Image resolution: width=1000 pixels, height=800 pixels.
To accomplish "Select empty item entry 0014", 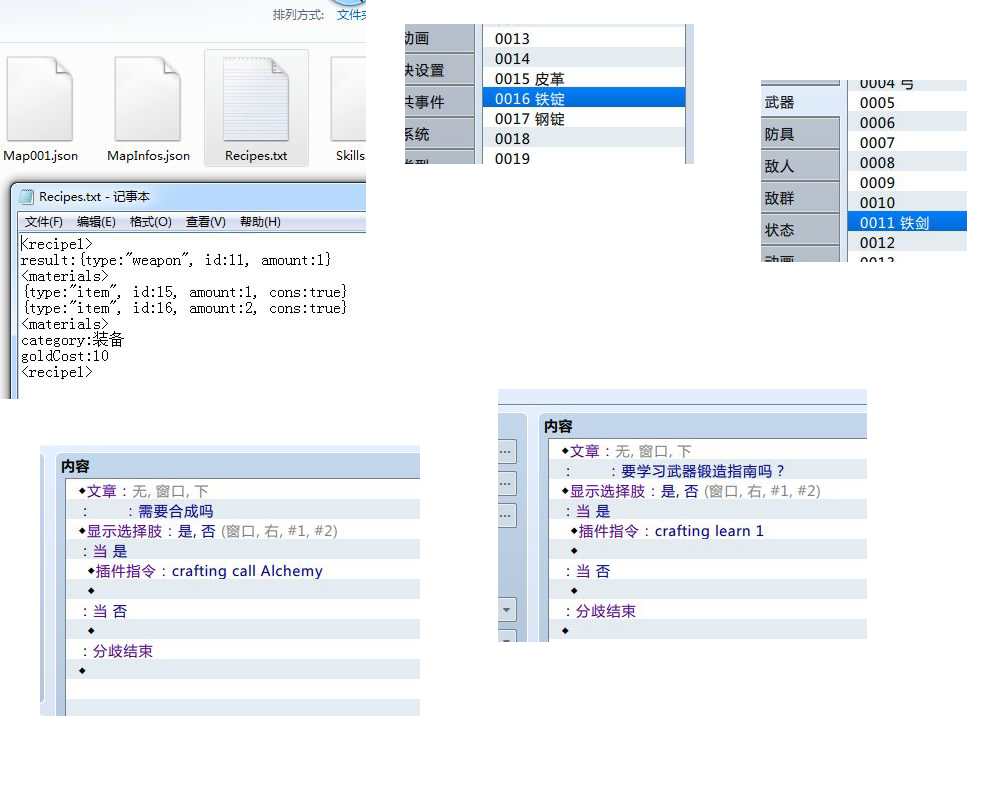I will [584, 59].
